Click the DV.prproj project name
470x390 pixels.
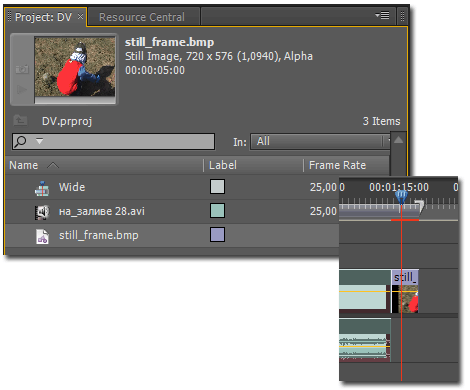coord(67,121)
